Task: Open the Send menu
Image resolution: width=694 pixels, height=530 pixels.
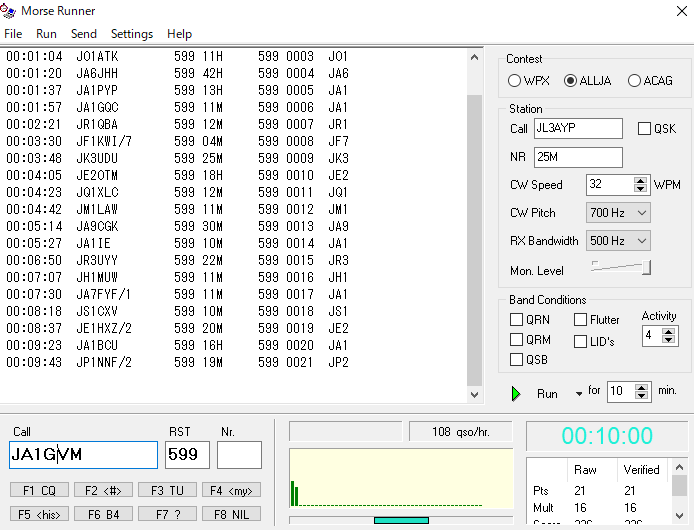Action: pyautogui.click(x=84, y=34)
